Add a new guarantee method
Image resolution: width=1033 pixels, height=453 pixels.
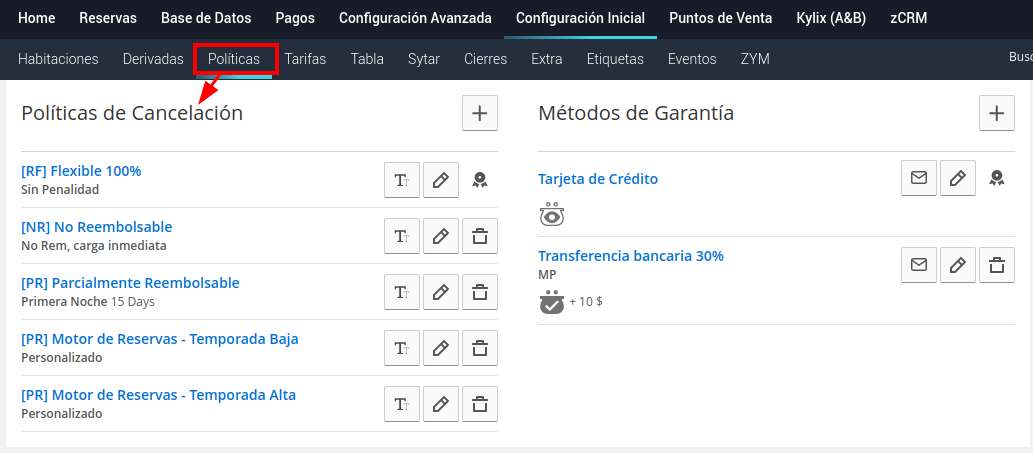996,113
